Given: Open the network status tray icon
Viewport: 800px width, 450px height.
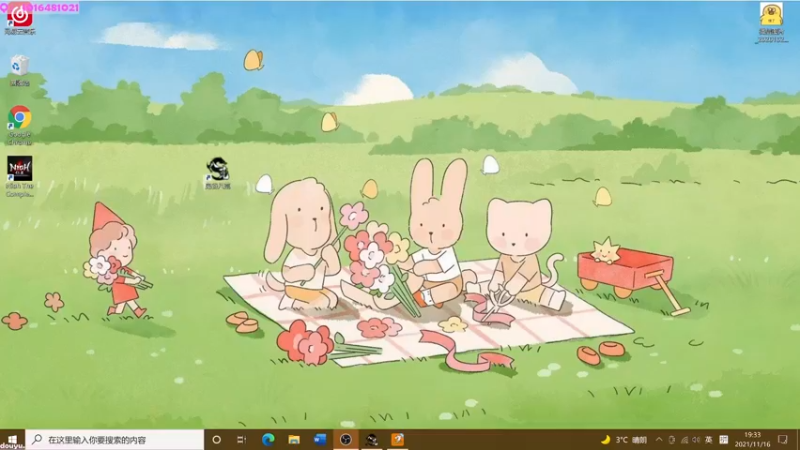Looking at the screenshot, I should pyautogui.click(x=684, y=439).
